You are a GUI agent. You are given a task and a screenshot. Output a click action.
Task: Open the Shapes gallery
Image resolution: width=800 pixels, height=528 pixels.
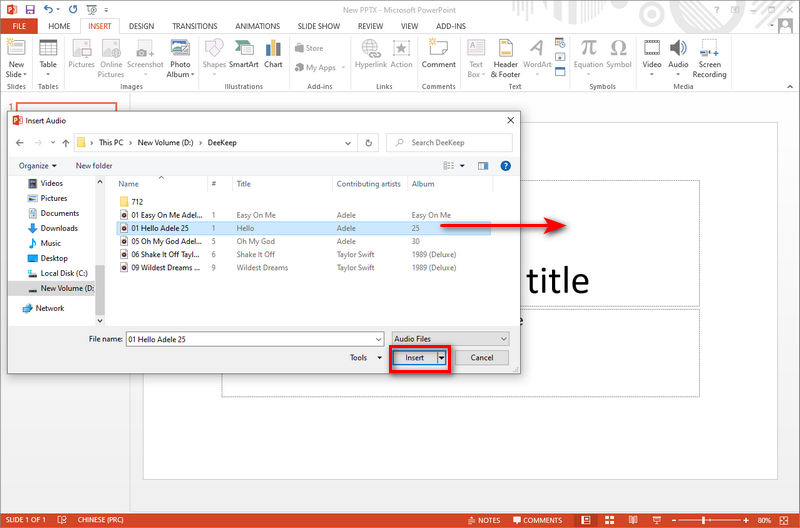[x=214, y=57]
